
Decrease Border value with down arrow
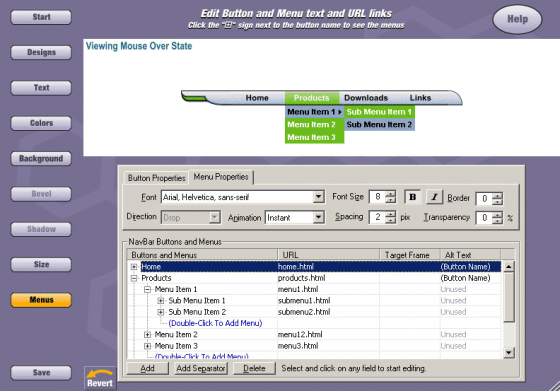coord(498,202)
